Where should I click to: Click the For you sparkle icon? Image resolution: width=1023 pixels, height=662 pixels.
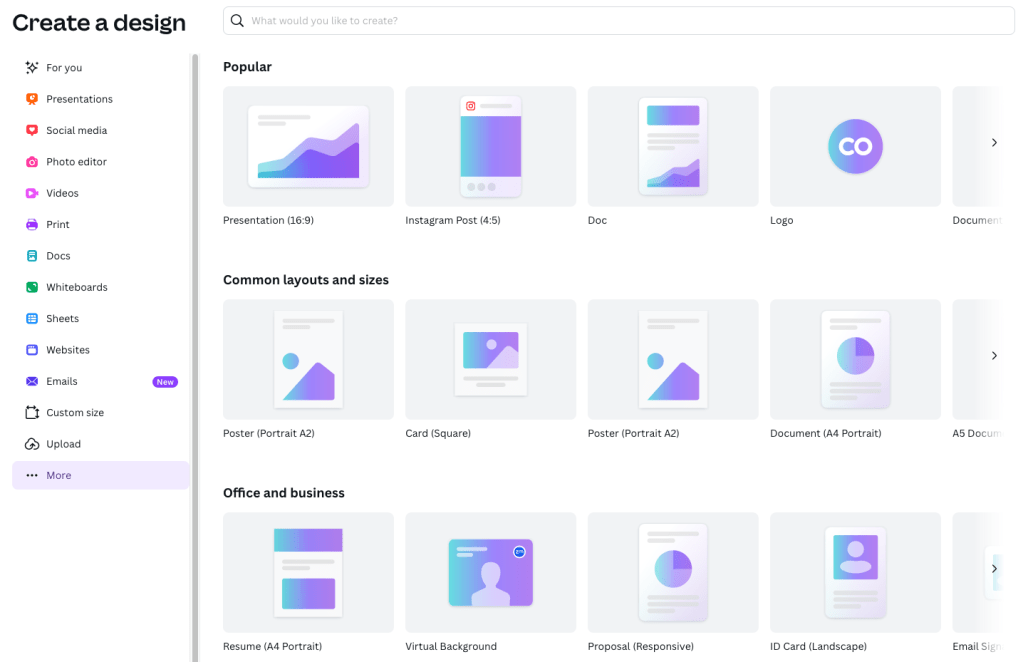[x=32, y=68]
